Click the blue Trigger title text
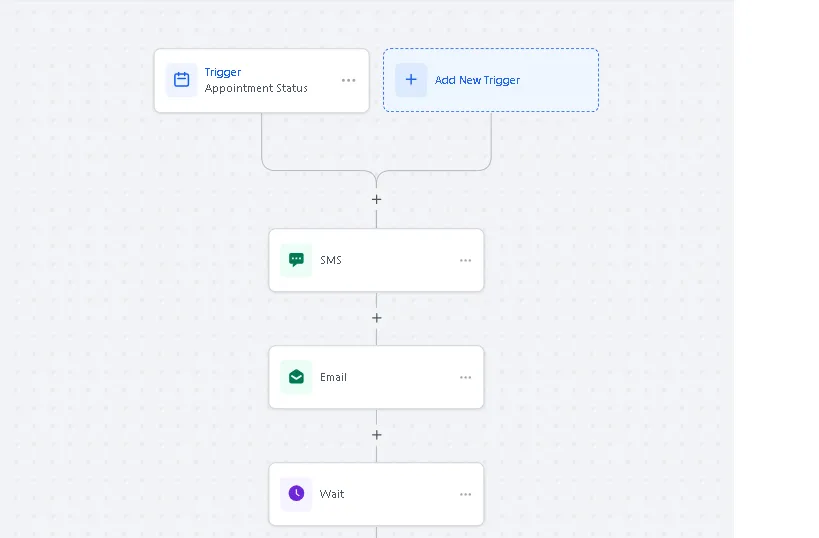Viewport: 819px width, 538px height. 223,72
